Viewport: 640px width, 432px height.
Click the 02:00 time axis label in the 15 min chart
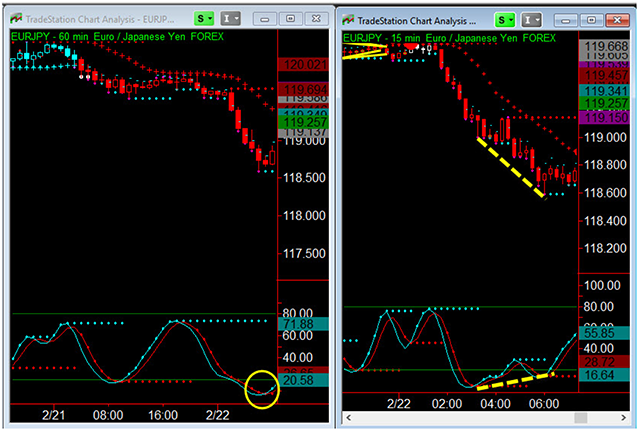tap(447, 404)
